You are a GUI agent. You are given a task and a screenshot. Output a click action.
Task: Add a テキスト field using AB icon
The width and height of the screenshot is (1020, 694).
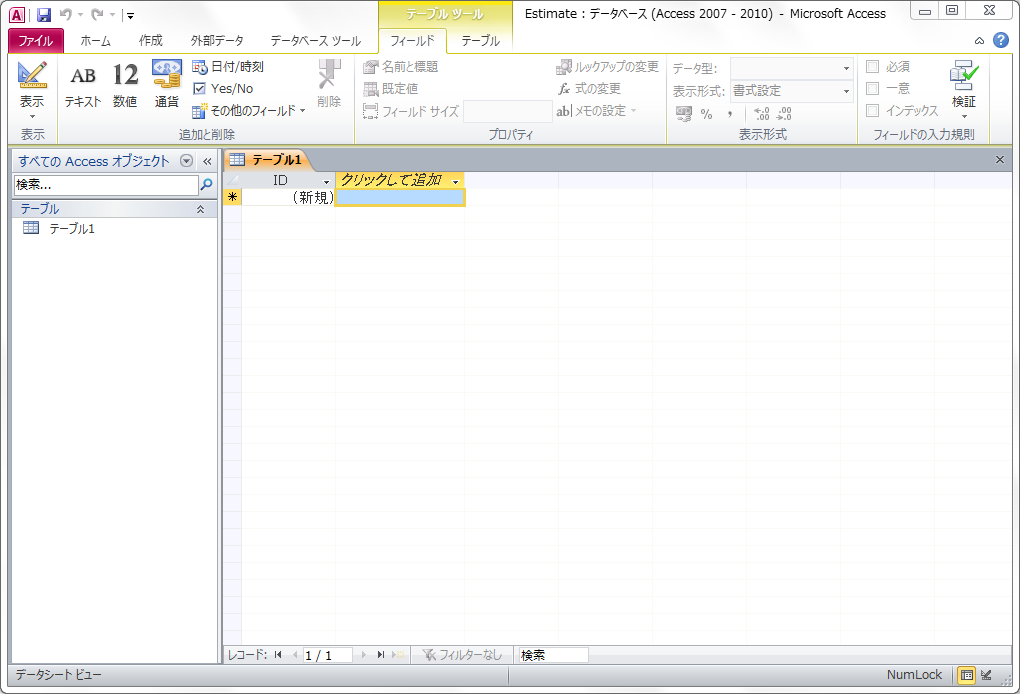[83, 85]
